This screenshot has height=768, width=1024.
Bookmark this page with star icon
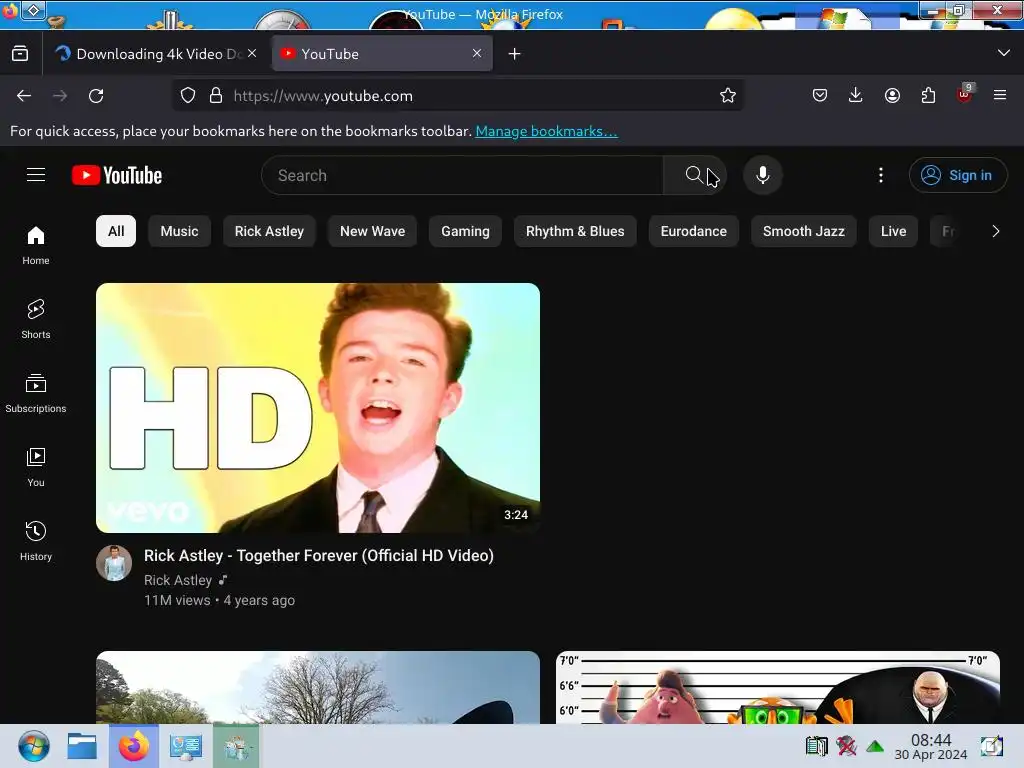pyautogui.click(x=728, y=95)
